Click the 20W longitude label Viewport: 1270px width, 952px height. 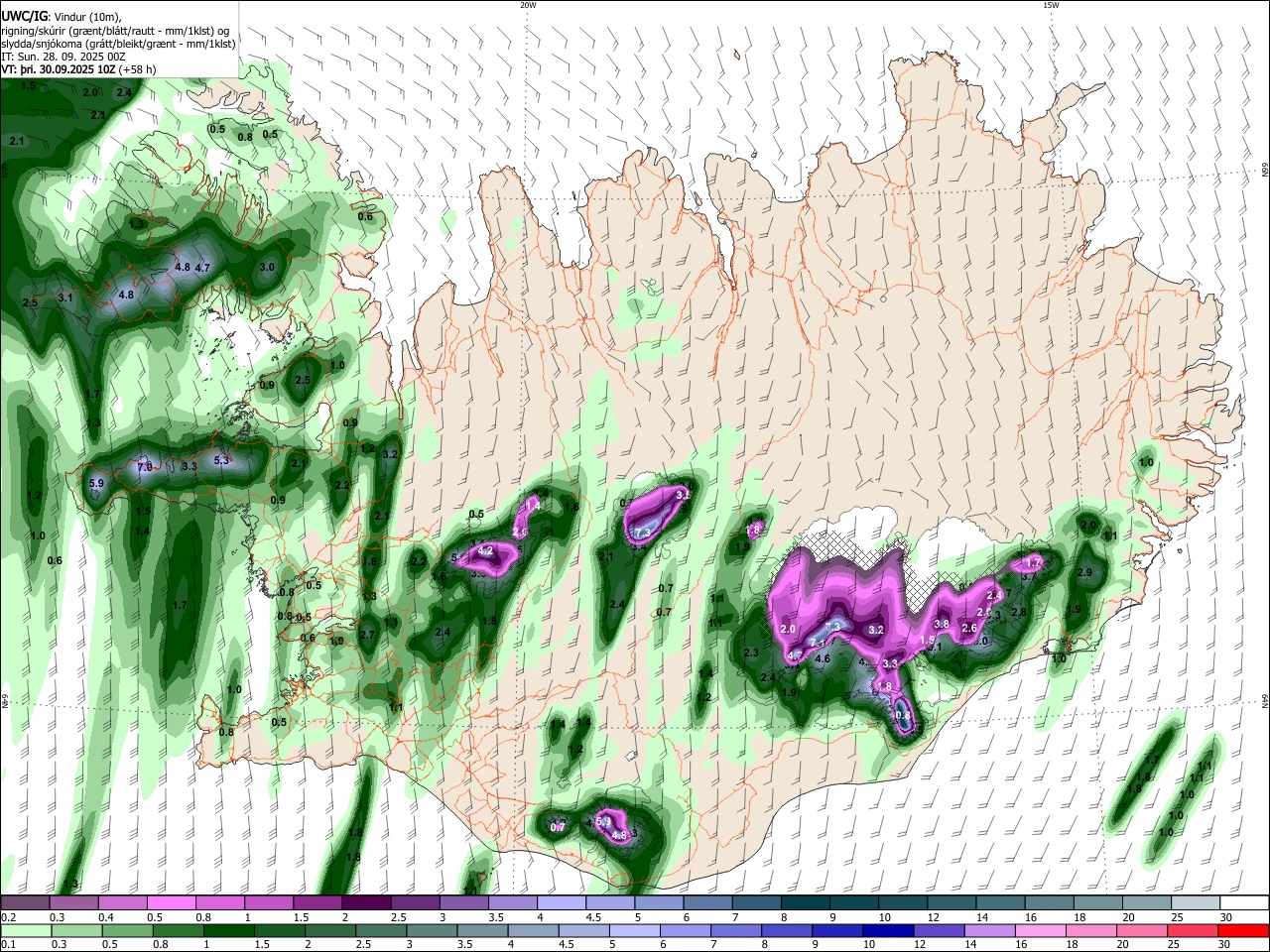[x=528, y=5]
